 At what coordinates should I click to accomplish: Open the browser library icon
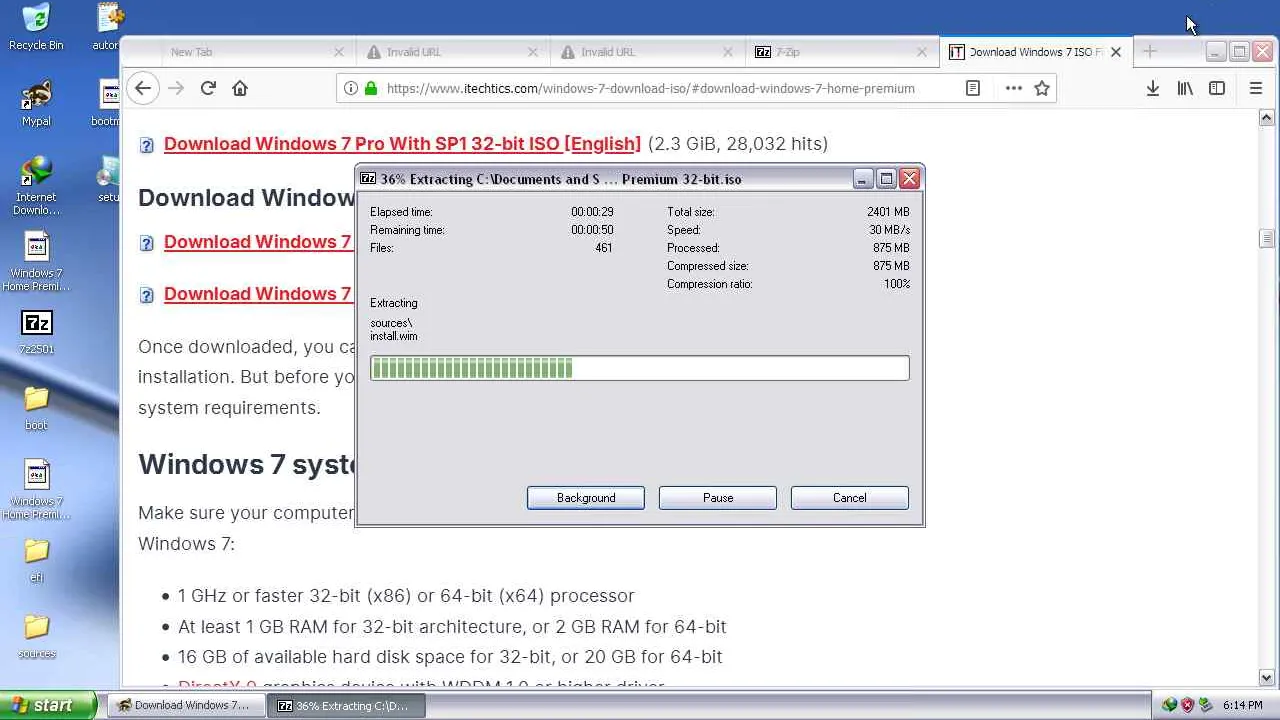pyautogui.click(x=1185, y=88)
